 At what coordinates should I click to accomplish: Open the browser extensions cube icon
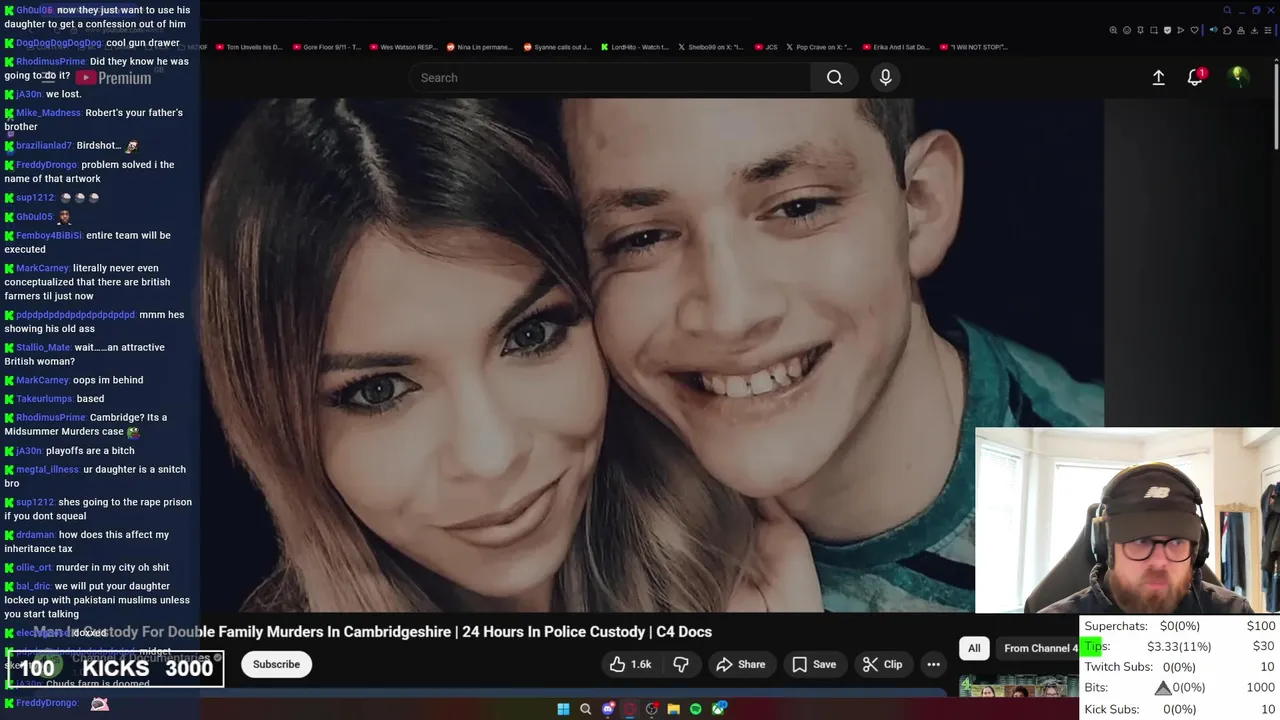click(1227, 30)
